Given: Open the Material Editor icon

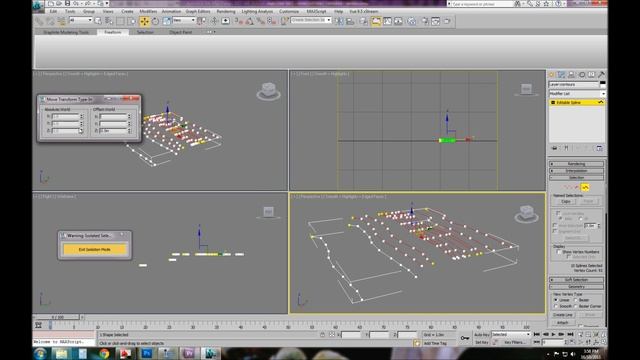Looking at the screenshot, I should 411,21.
